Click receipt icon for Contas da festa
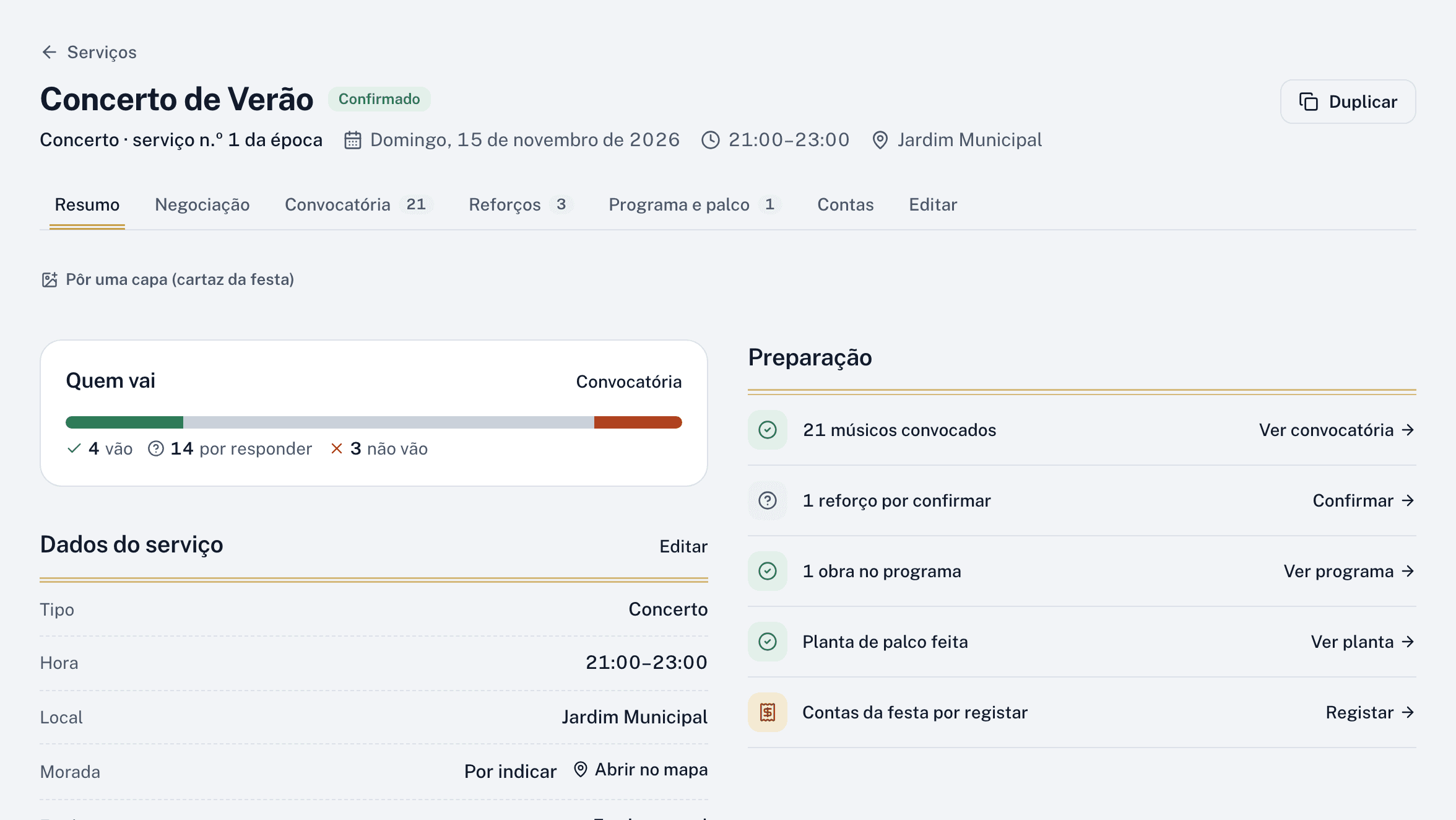The height and width of the screenshot is (820, 1456). tap(768, 712)
